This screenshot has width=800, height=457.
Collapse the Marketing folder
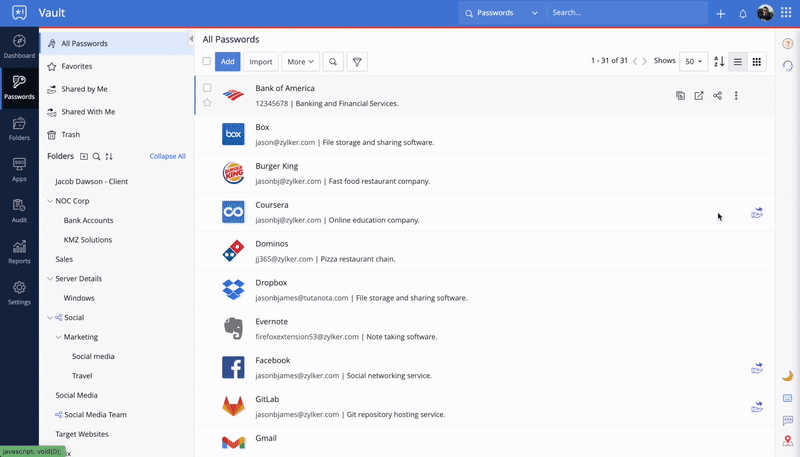58,337
